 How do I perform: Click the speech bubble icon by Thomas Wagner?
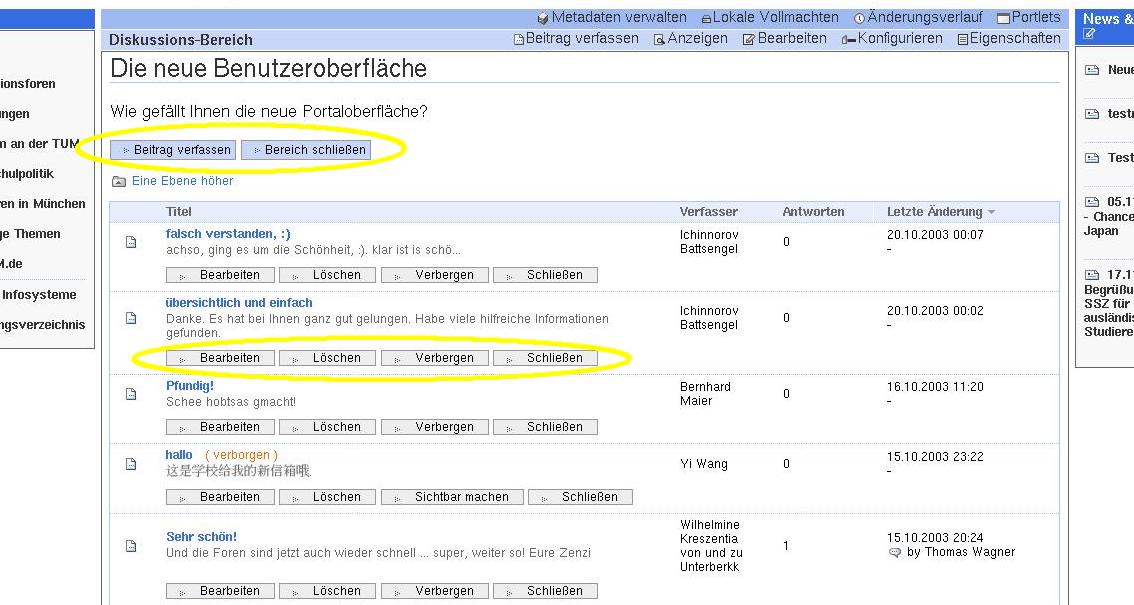pos(895,552)
